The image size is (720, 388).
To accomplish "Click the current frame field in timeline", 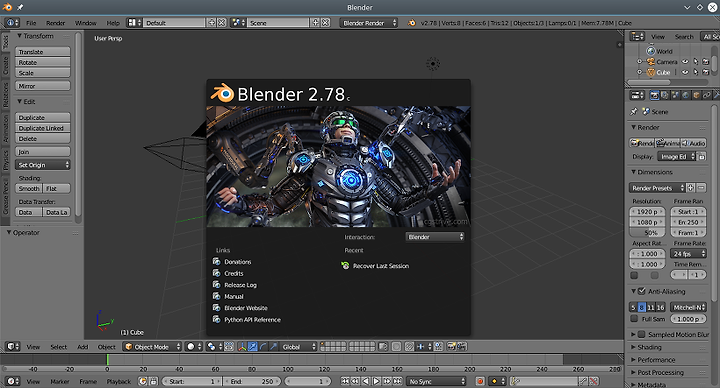I will 307,381.
